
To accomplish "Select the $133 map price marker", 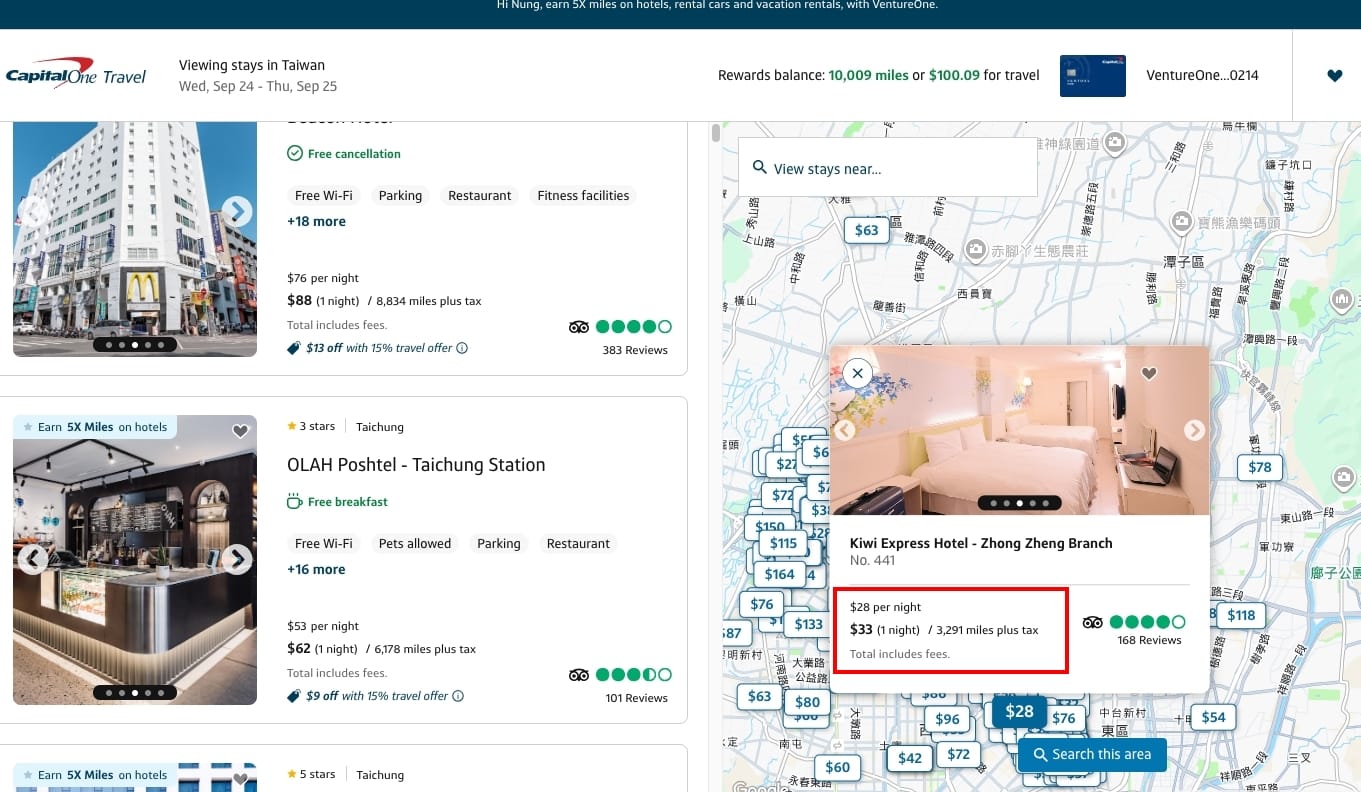I will click(x=808, y=624).
